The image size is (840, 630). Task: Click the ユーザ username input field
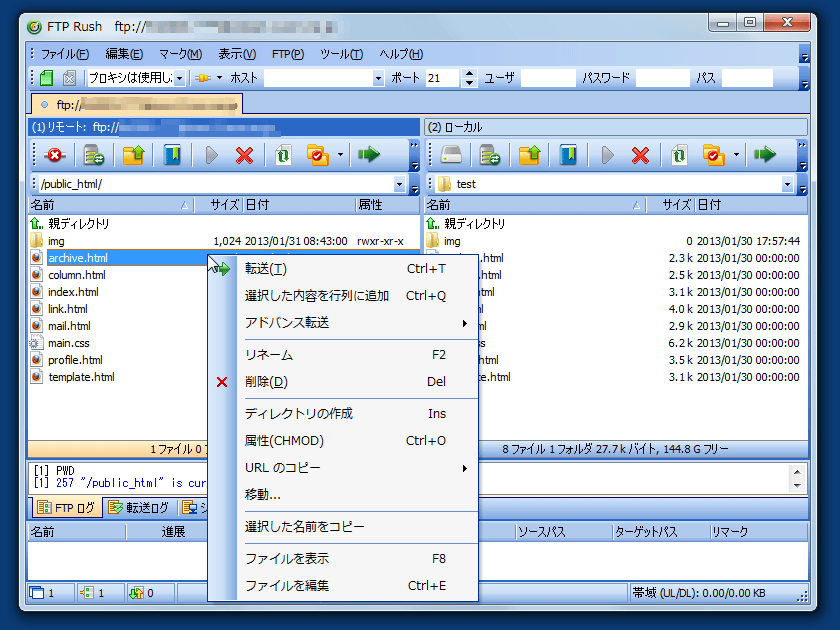[x=548, y=78]
